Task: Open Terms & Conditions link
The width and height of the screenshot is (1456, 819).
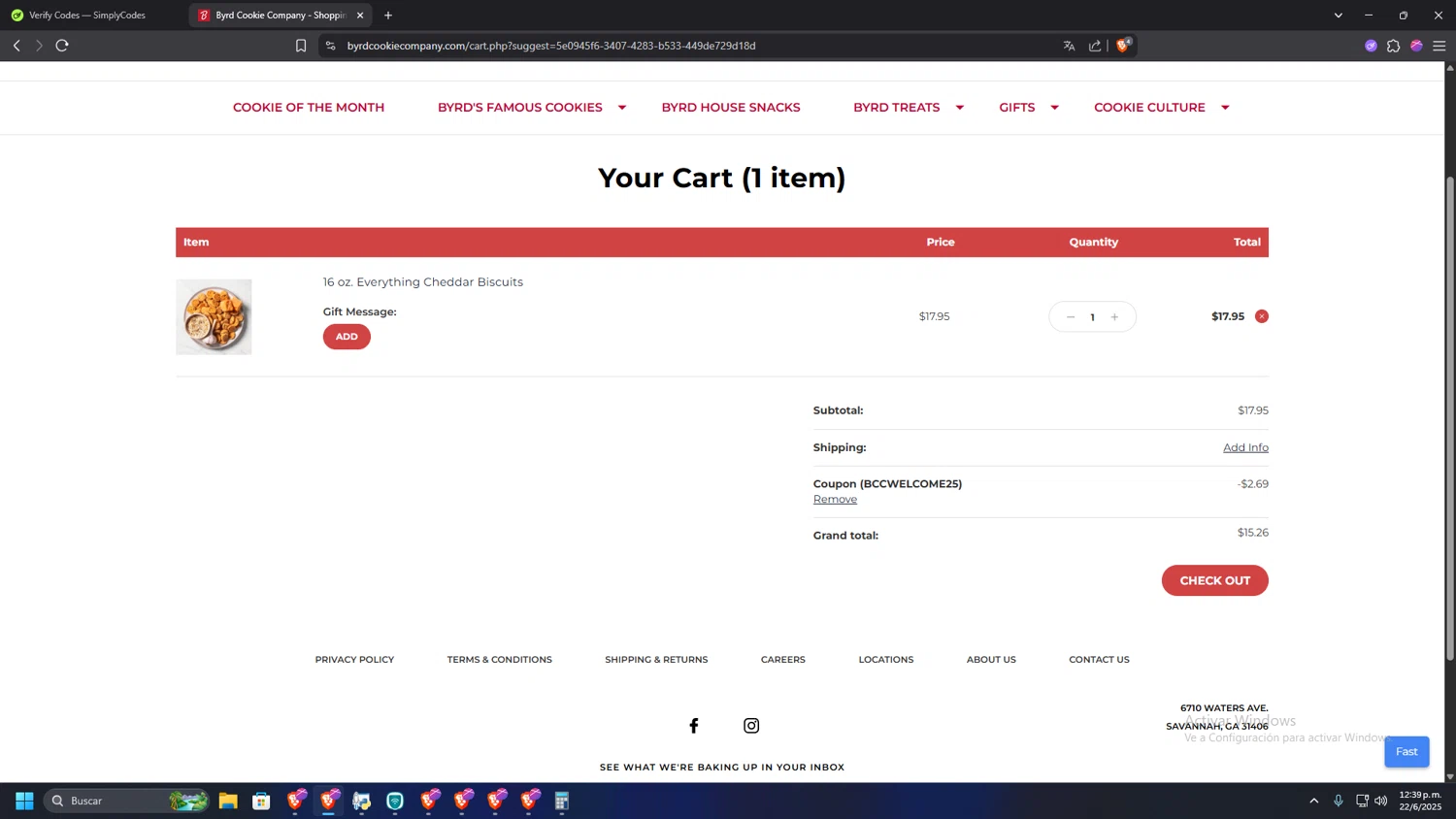Action: [x=500, y=660]
